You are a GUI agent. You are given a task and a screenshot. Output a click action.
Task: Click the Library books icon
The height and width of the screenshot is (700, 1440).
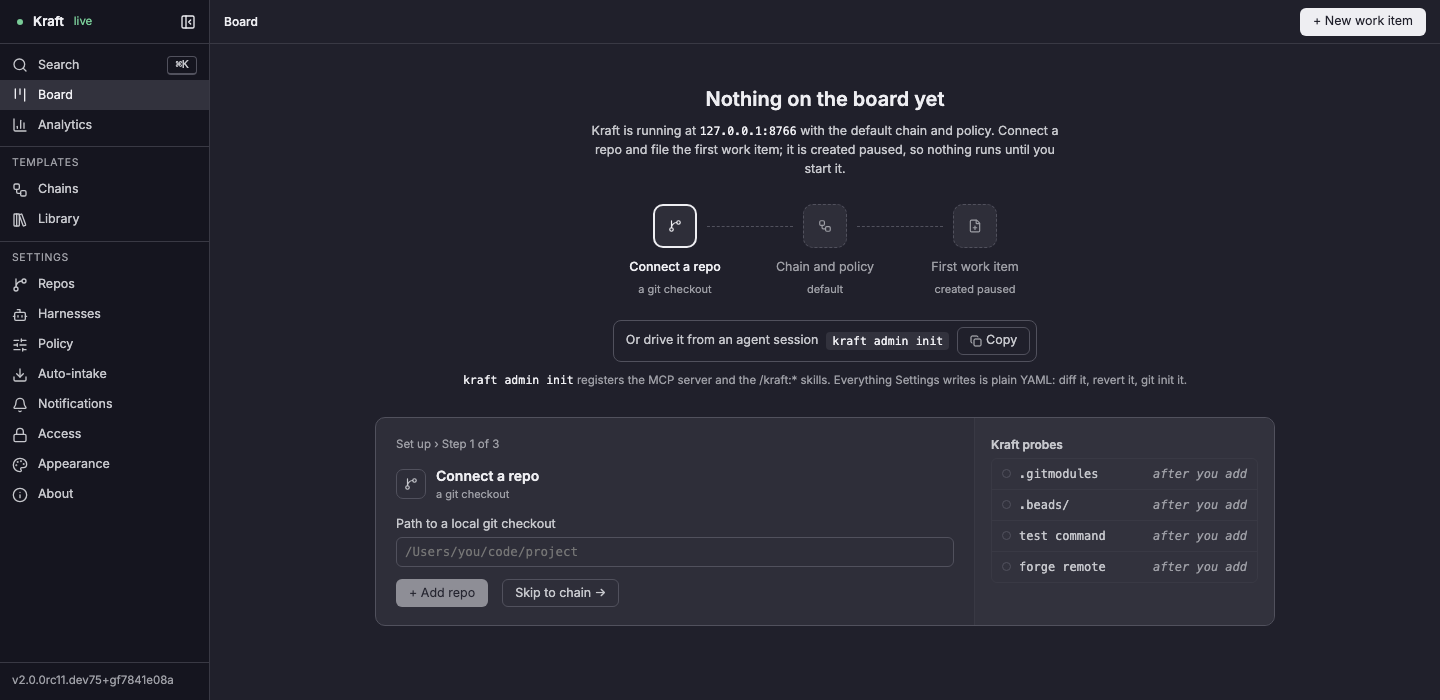20,219
